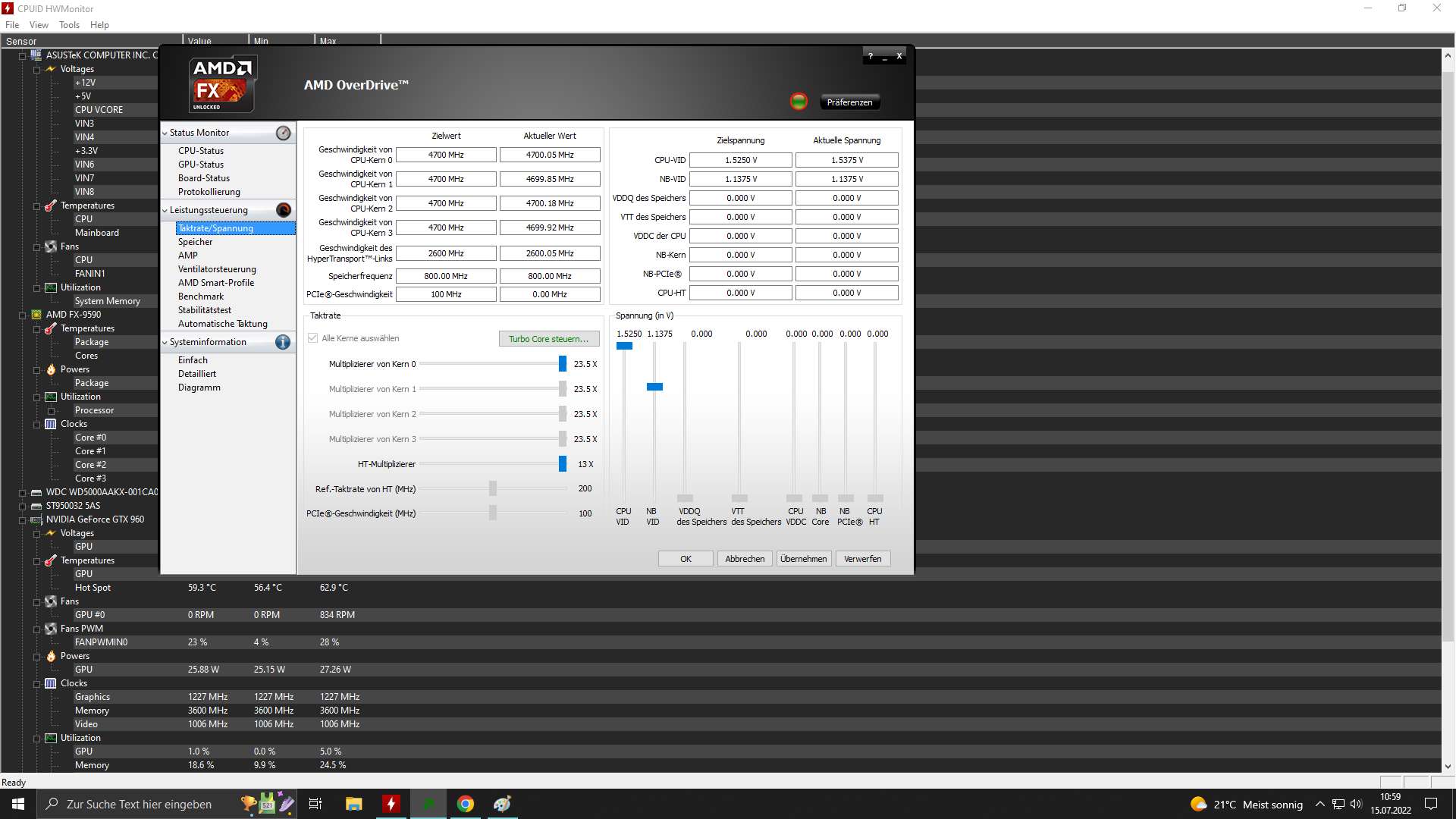Click the Temperatures thermometer icon under ASUSTeK

(51, 206)
